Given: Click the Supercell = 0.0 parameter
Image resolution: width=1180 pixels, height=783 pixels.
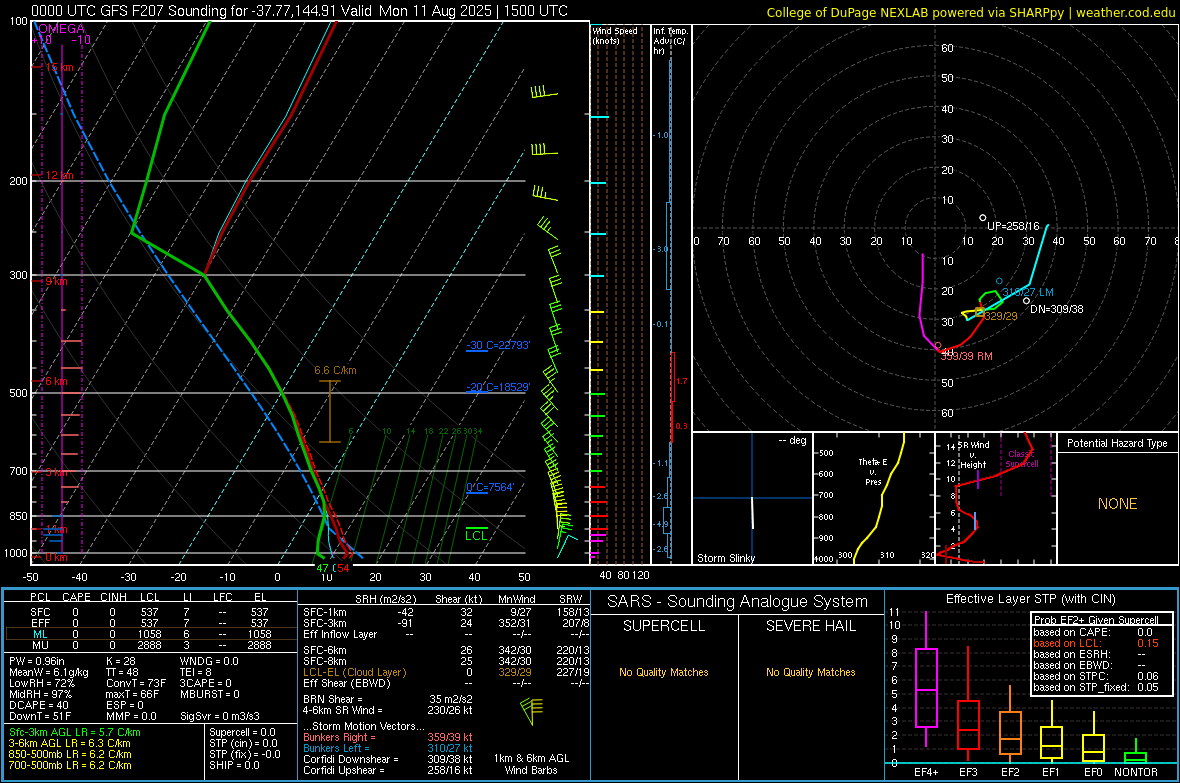Looking at the screenshot, I should pyautogui.click(x=242, y=732).
